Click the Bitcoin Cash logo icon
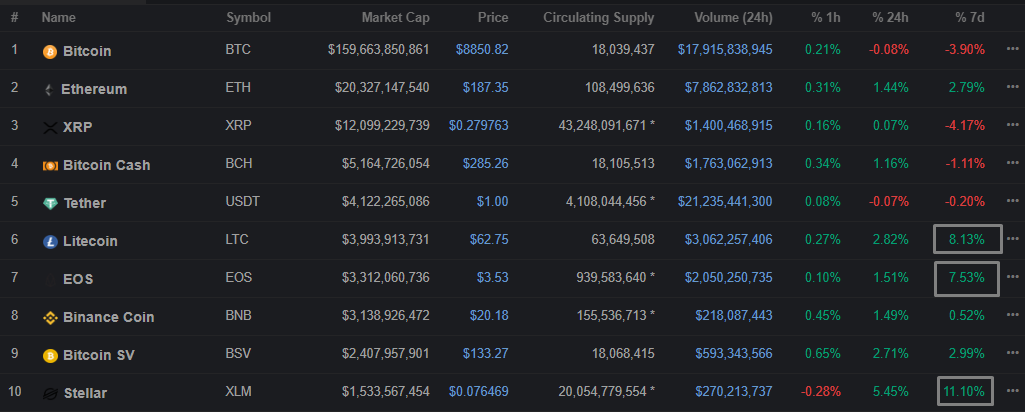Image resolution: width=1025 pixels, height=412 pixels. 50,165
